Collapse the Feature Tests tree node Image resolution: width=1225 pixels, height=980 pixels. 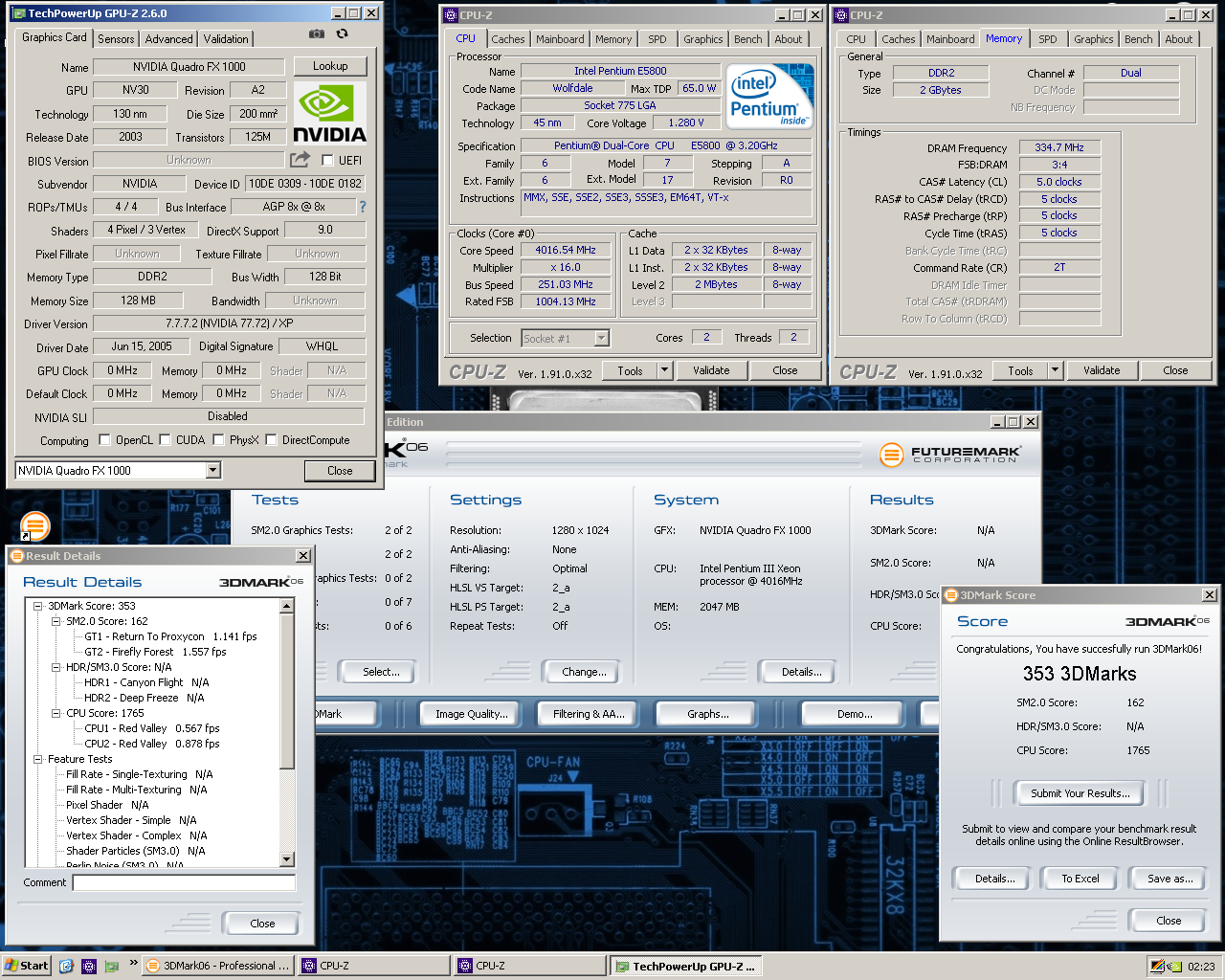point(38,759)
